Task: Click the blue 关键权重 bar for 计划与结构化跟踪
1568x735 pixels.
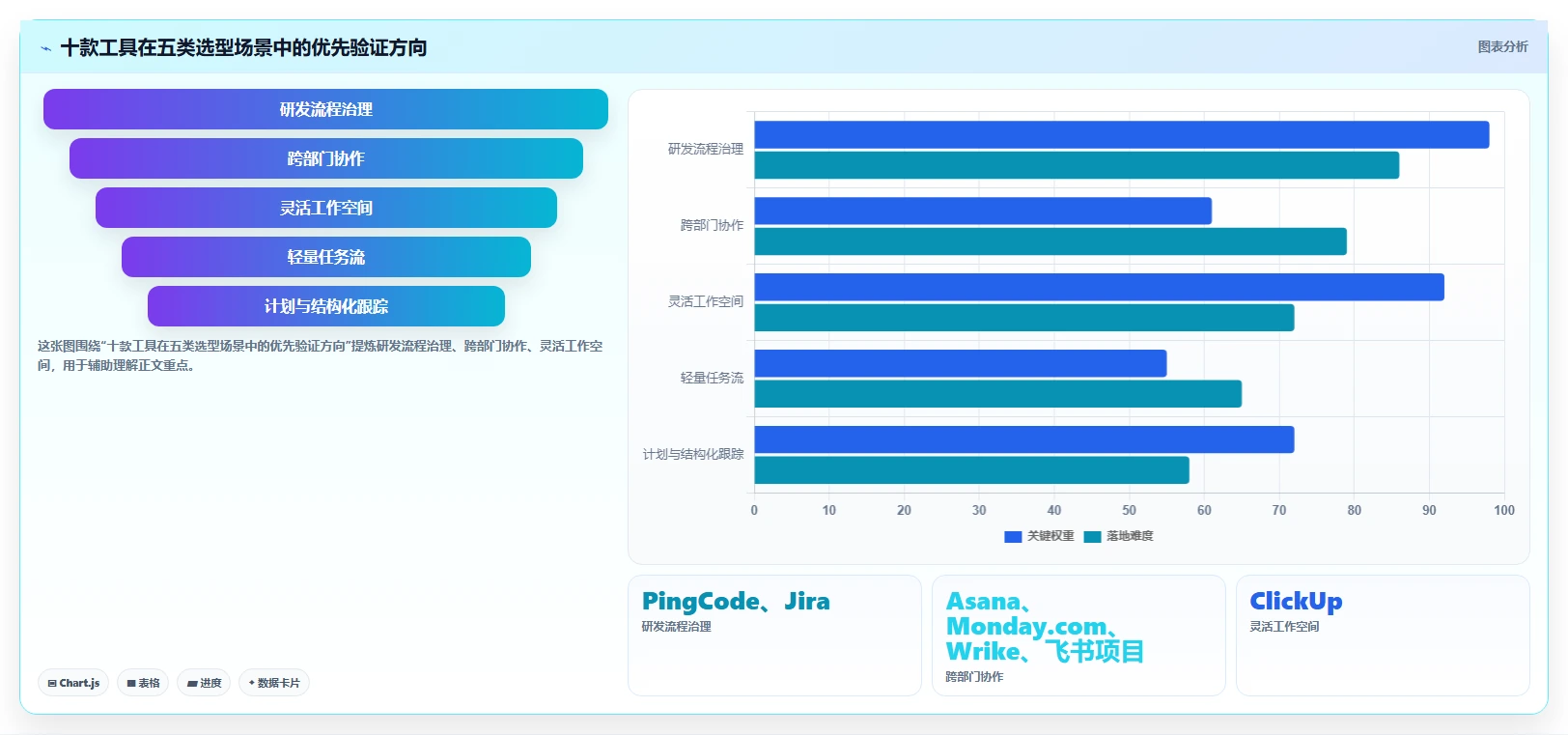Action: point(1024,439)
